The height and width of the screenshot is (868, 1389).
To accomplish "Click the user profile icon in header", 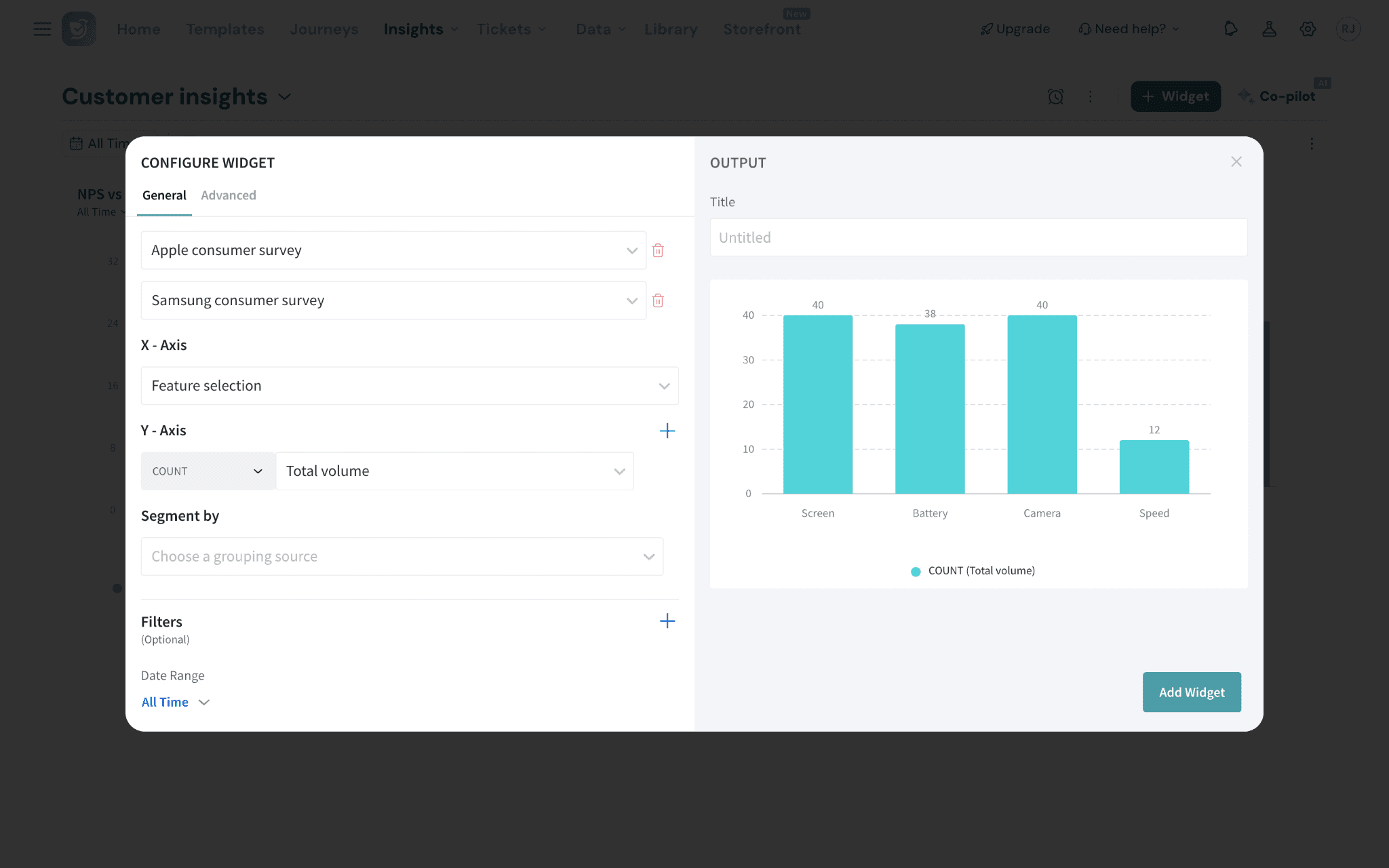I will point(1269,28).
